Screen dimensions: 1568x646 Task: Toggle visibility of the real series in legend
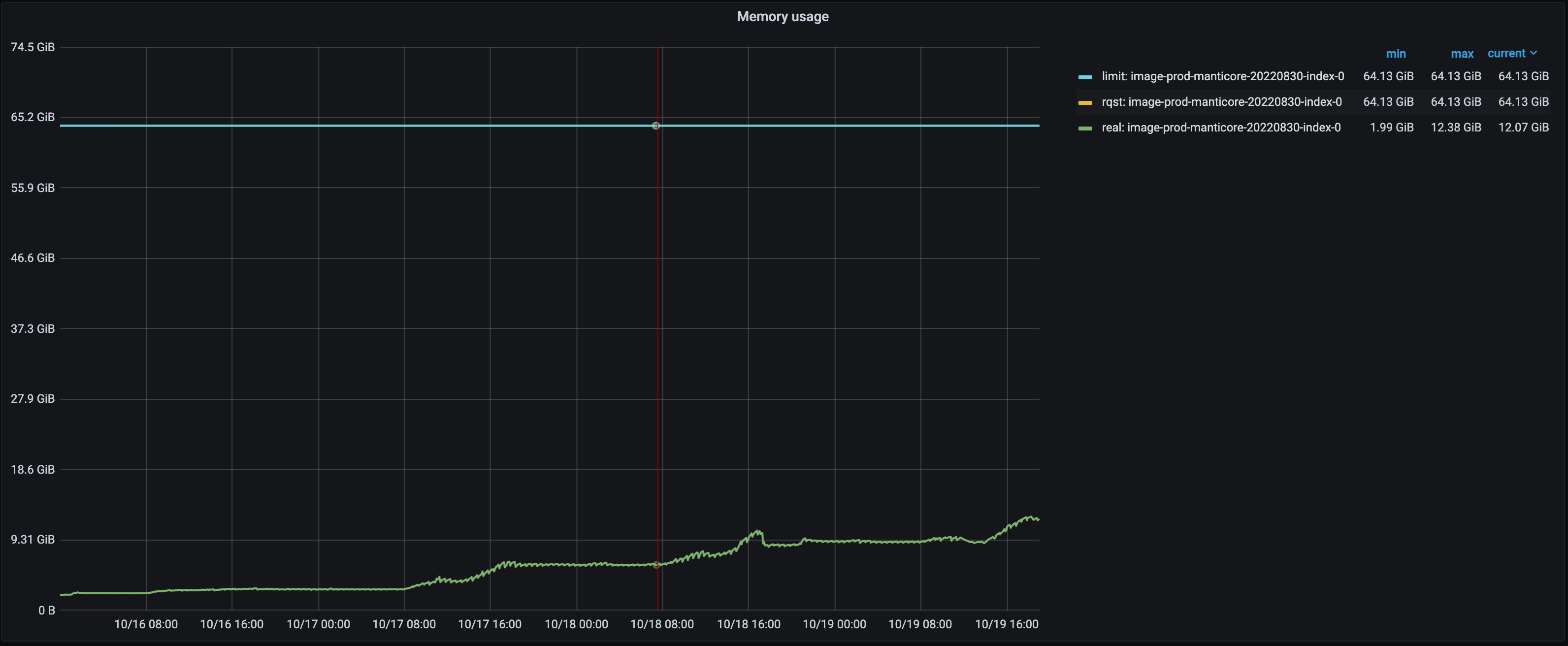(x=1220, y=128)
